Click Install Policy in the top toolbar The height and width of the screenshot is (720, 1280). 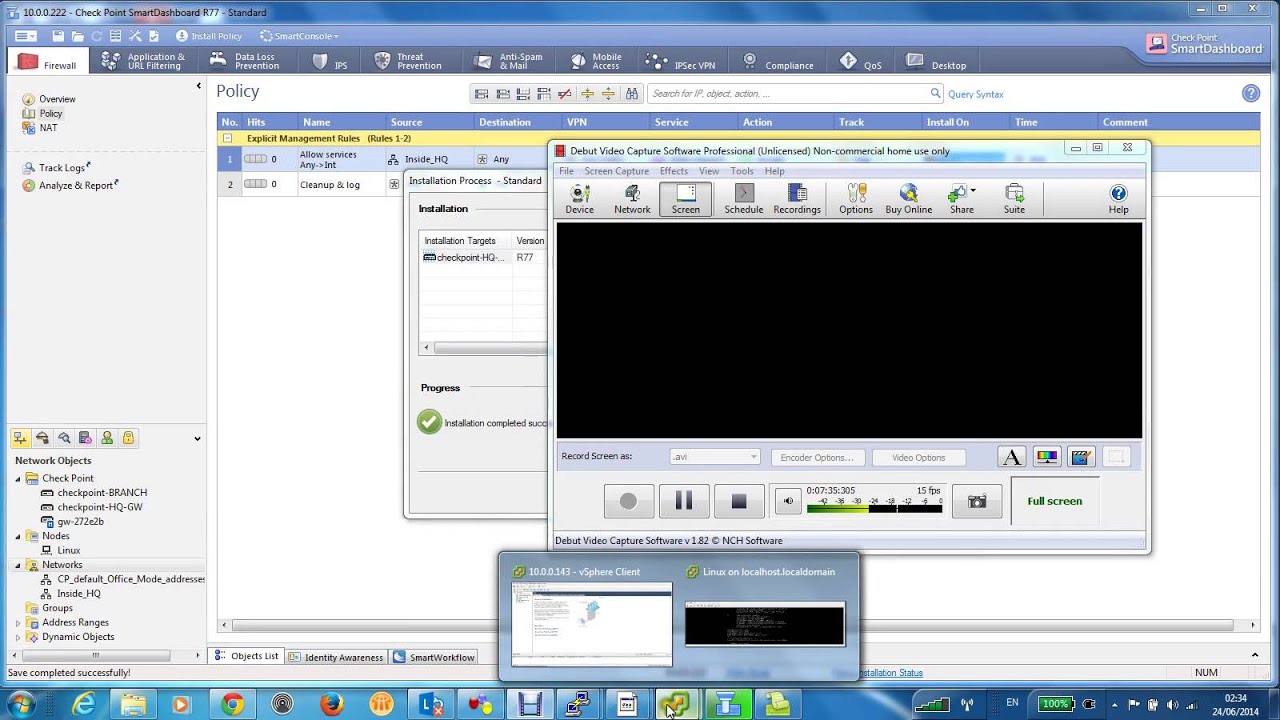coord(209,36)
